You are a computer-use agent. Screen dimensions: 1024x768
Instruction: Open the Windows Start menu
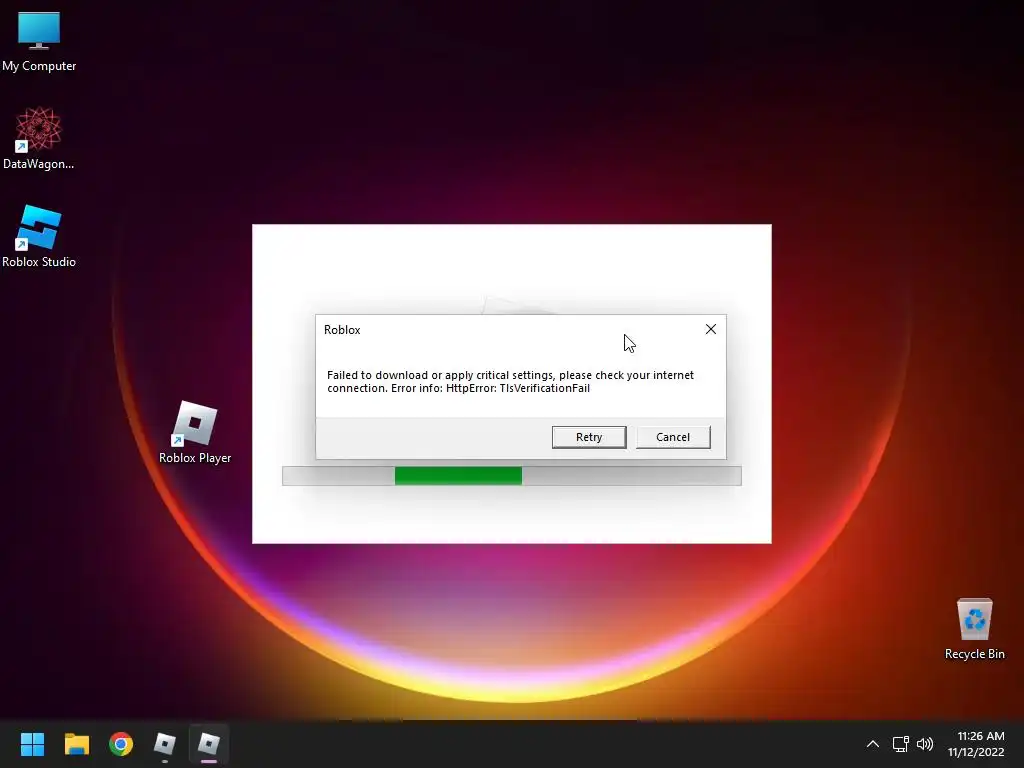[x=32, y=744]
